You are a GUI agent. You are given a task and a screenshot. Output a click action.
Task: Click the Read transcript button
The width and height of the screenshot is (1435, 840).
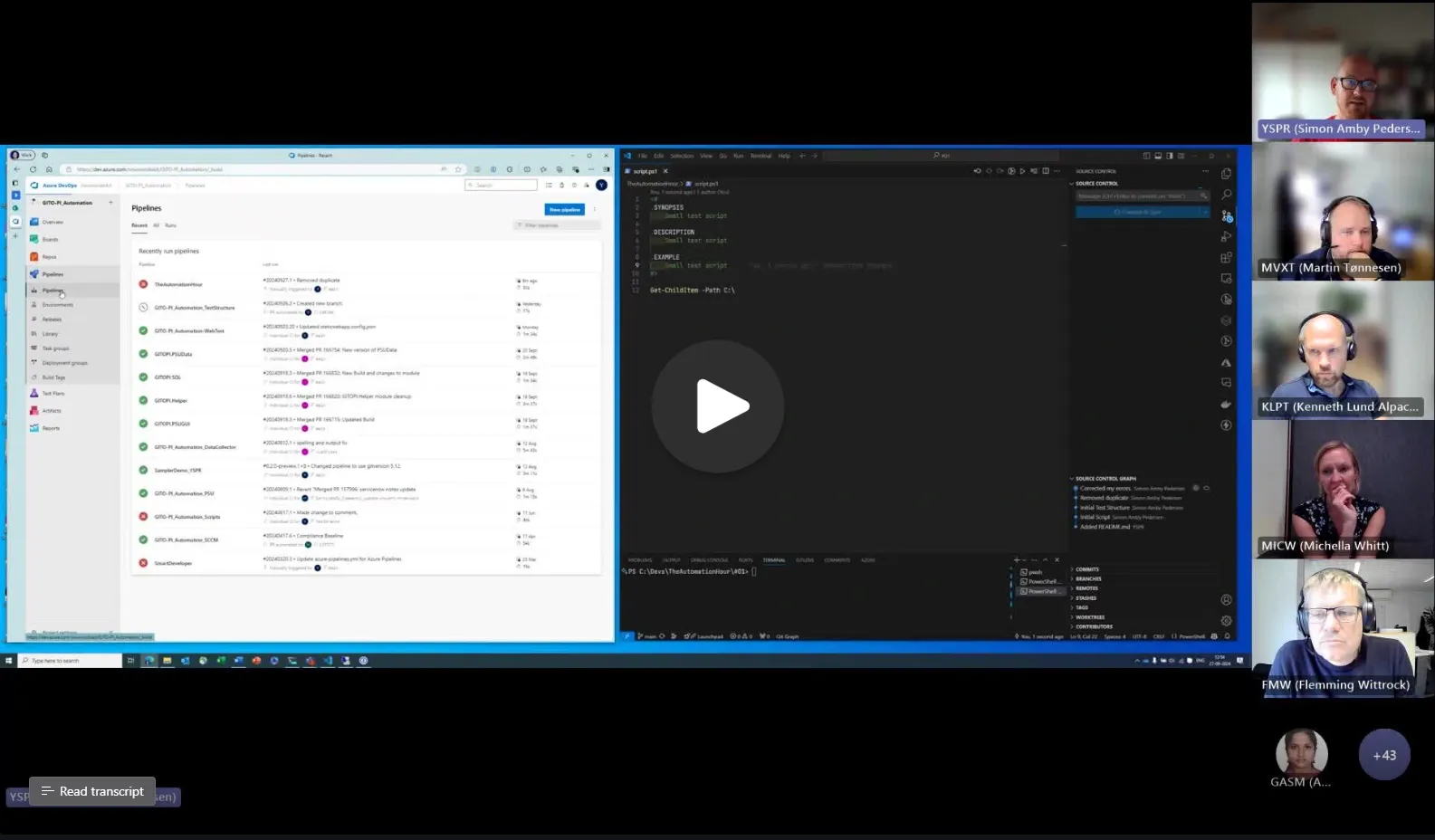coord(92,791)
